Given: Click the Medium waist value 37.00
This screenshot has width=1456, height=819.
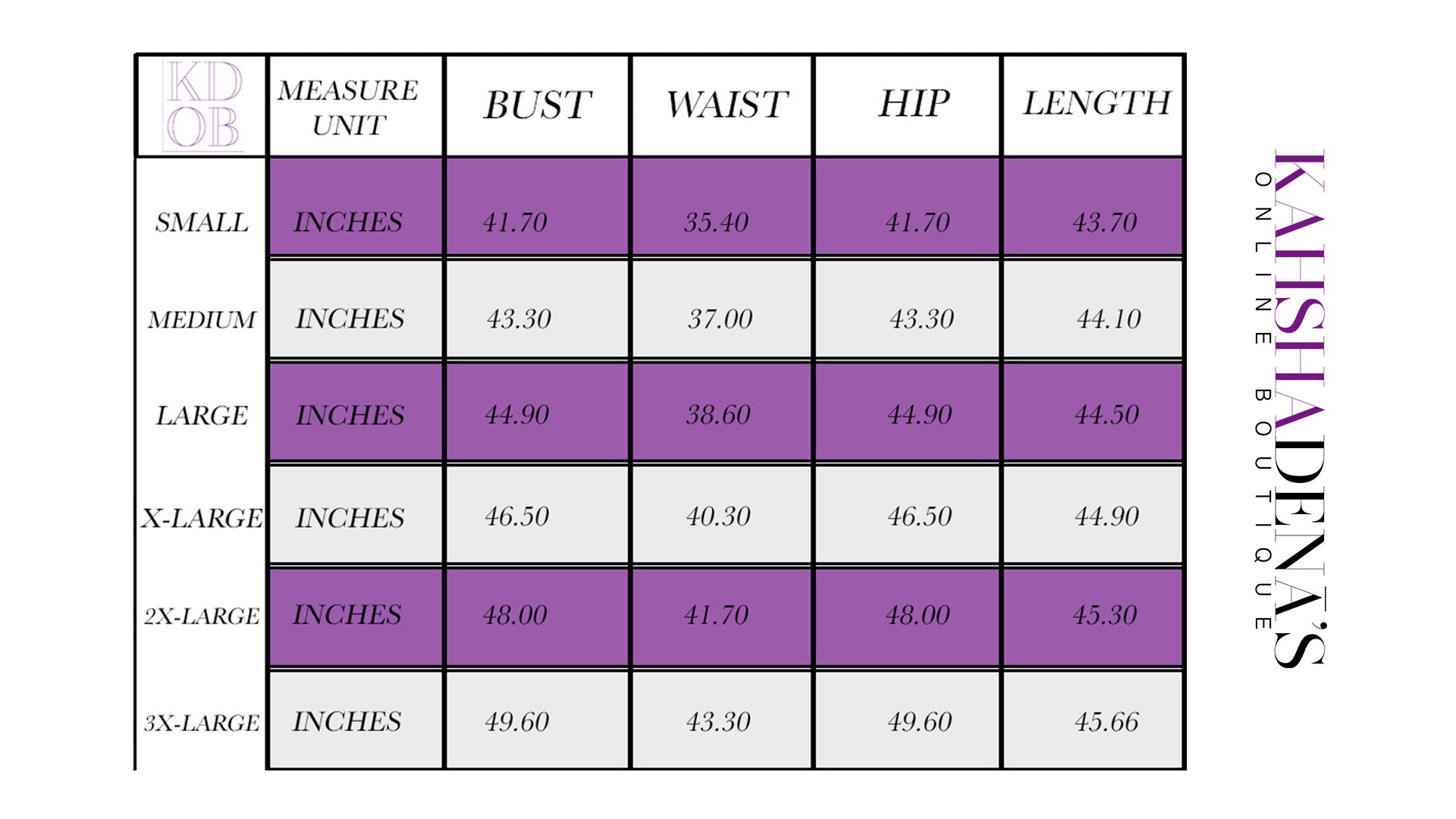Looking at the screenshot, I should (x=720, y=318).
